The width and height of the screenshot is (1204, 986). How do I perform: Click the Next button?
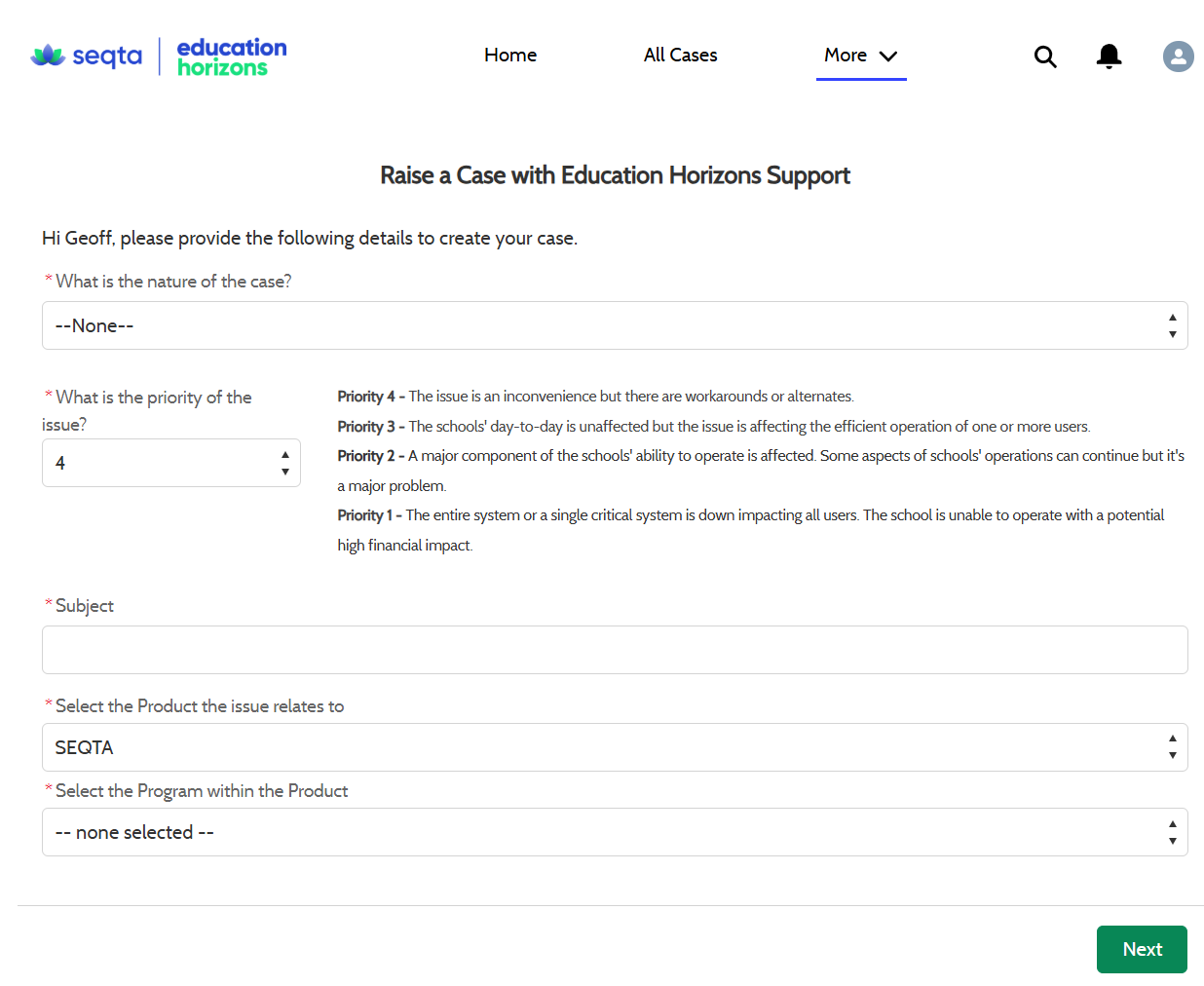click(x=1142, y=949)
